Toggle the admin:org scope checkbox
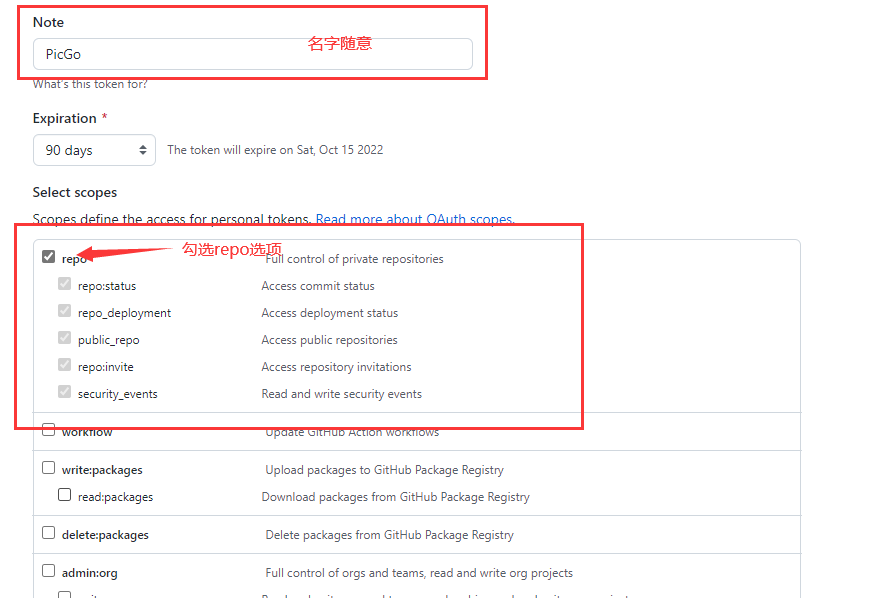 pyautogui.click(x=48, y=571)
